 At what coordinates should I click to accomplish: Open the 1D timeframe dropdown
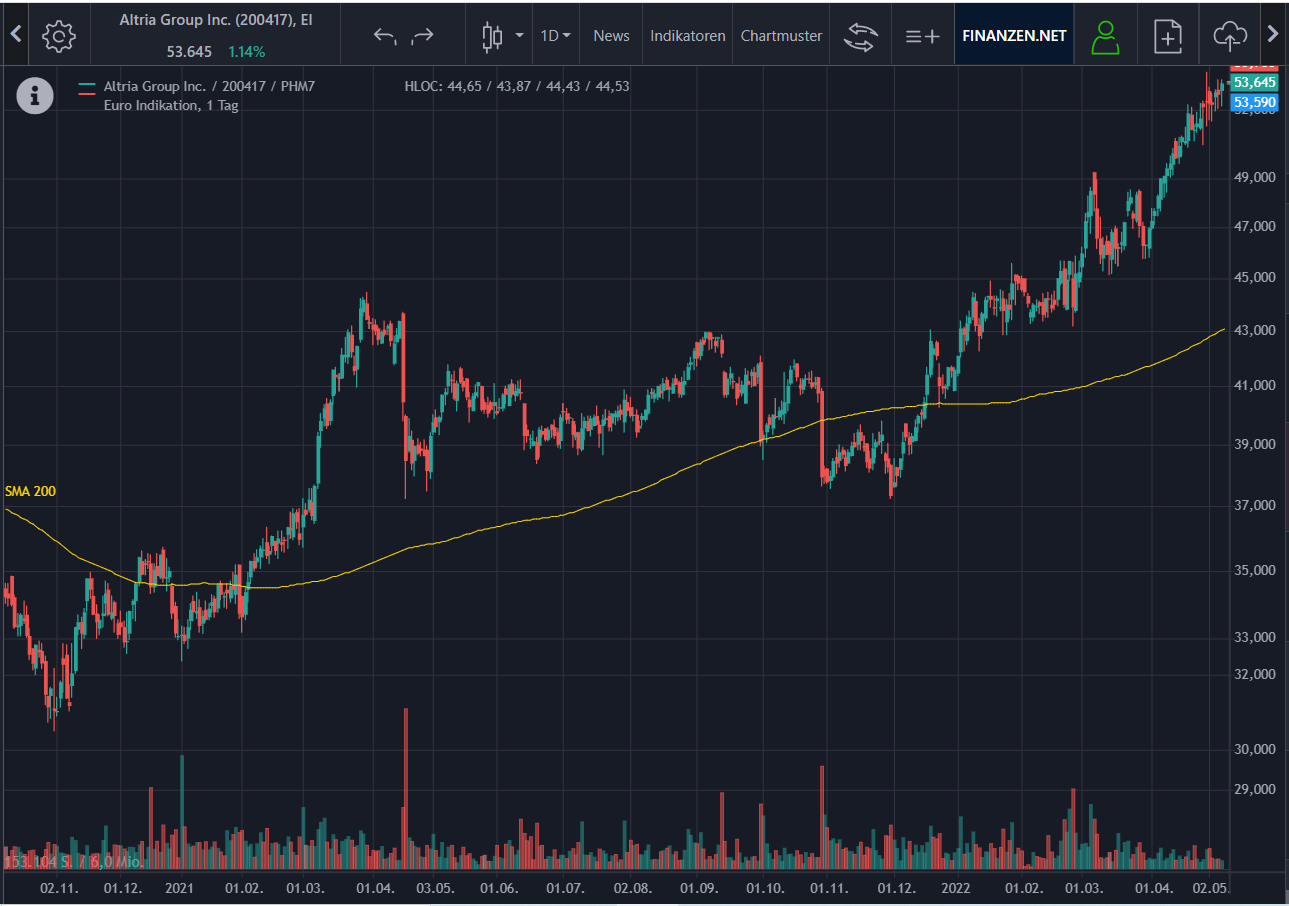coord(555,35)
